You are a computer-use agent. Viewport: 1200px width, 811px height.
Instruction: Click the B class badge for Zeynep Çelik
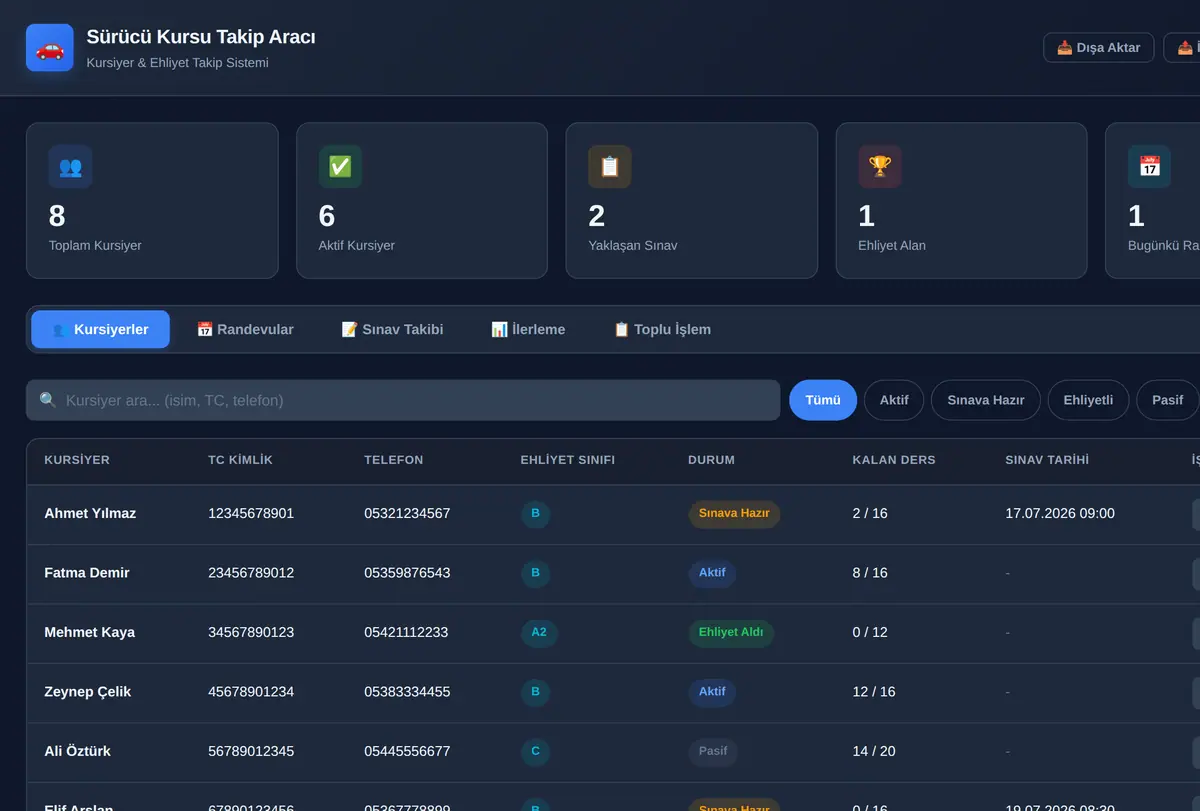point(535,692)
